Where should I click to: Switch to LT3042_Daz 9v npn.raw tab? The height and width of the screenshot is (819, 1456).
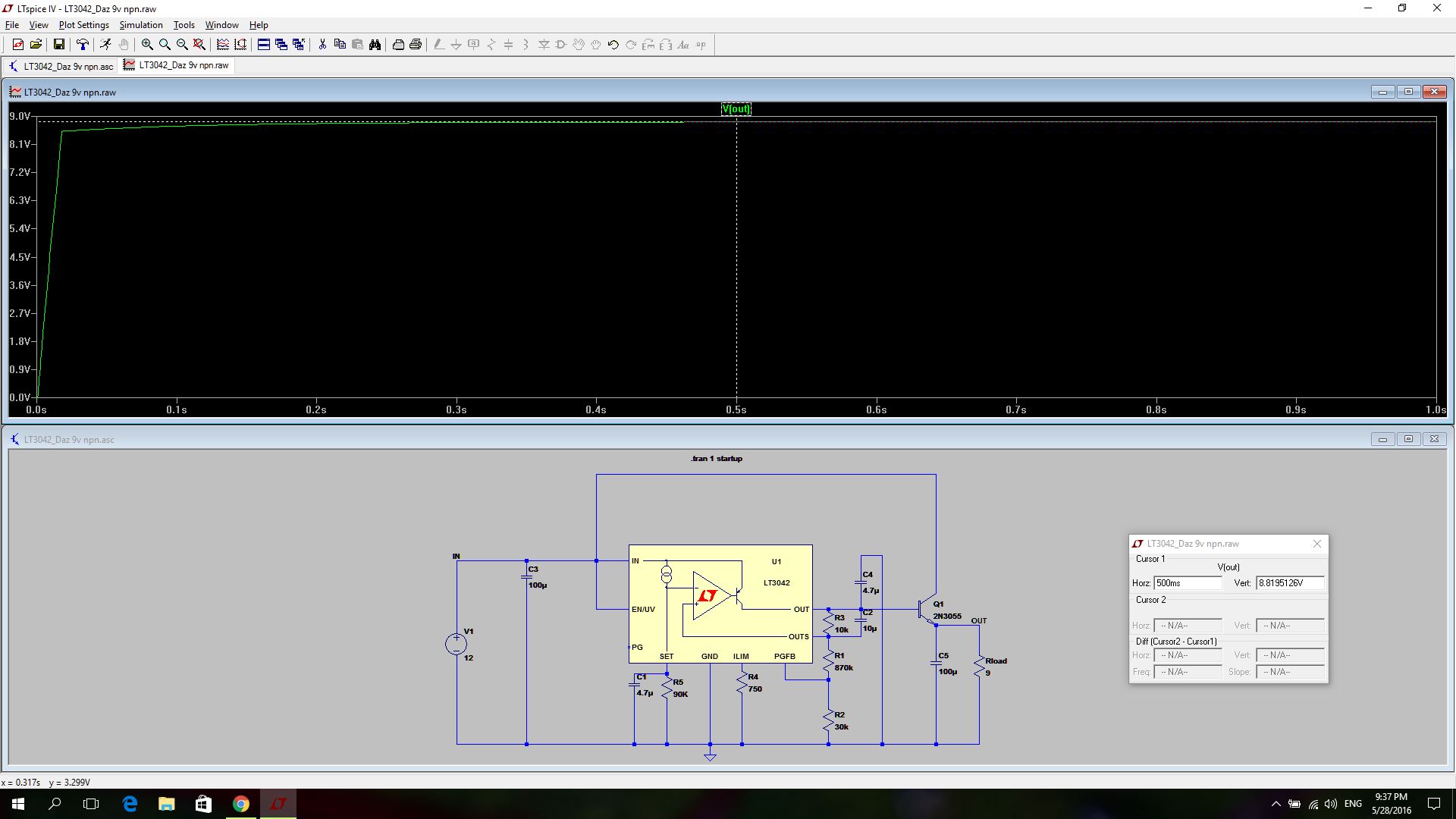click(x=177, y=65)
